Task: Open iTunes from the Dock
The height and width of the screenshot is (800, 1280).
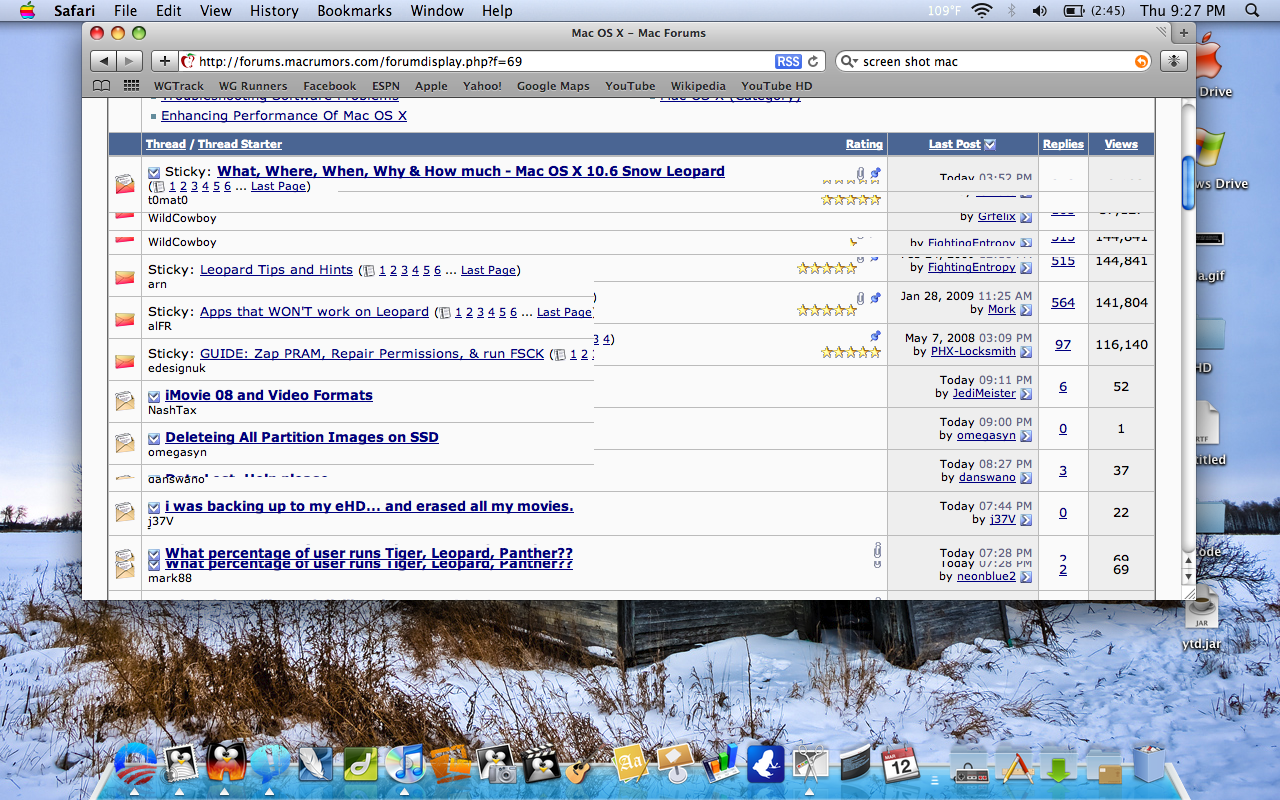Action: 404,765
